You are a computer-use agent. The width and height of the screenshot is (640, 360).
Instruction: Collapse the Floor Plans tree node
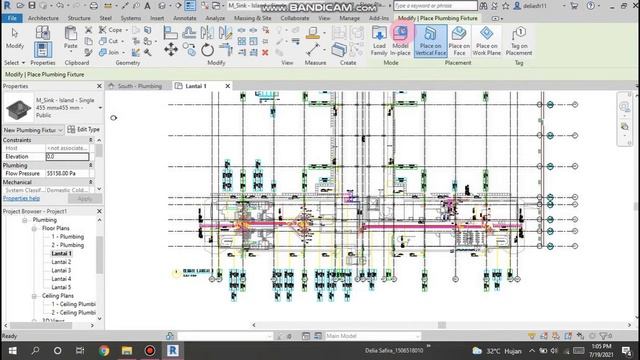(34, 229)
